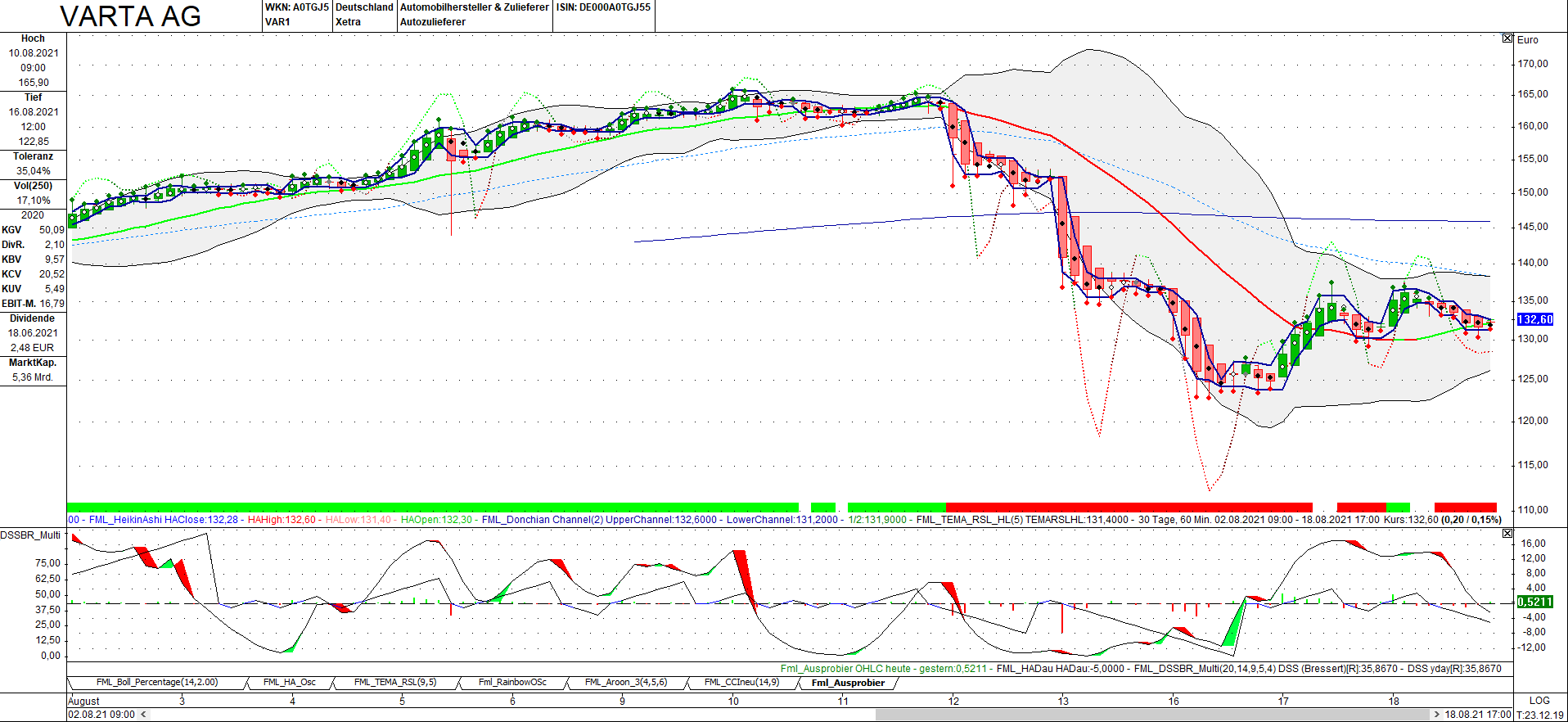Screen dimensions: 1568x722
Task: Click the ISIN: DE000A0TGJ55 field
Action: (x=604, y=7)
